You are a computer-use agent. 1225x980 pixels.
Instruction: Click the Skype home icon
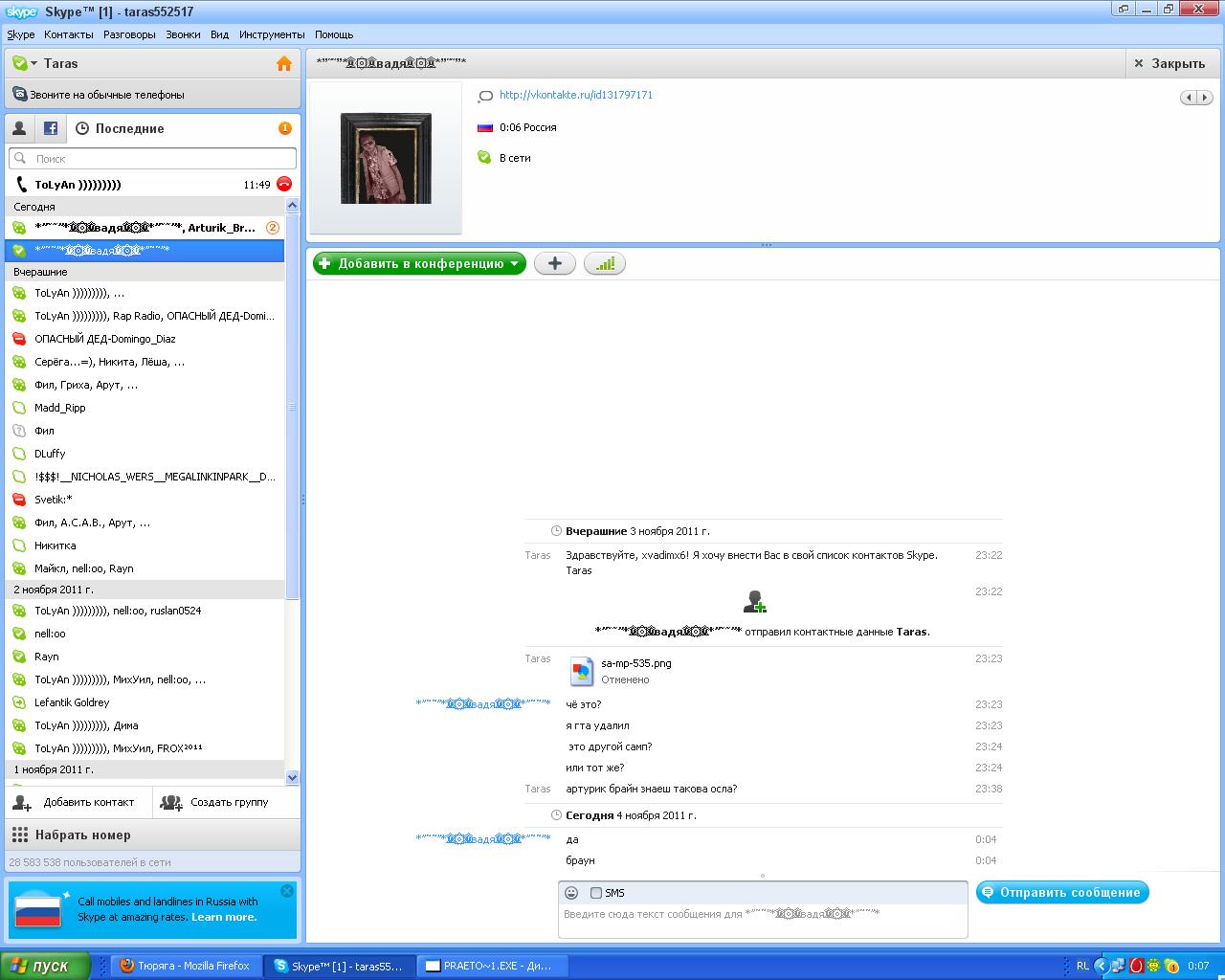(284, 64)
